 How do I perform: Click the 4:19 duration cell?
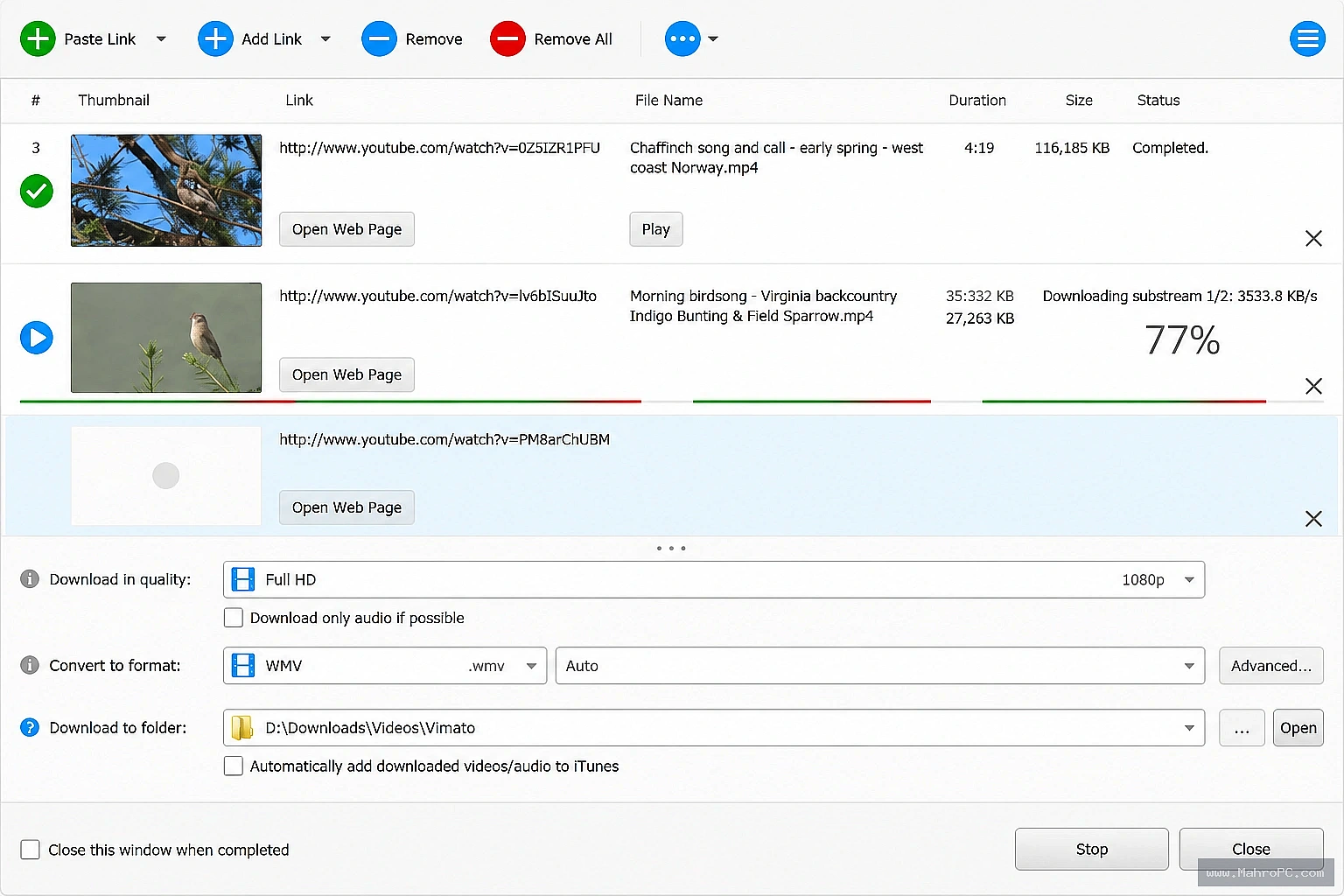tap(979, 148)
